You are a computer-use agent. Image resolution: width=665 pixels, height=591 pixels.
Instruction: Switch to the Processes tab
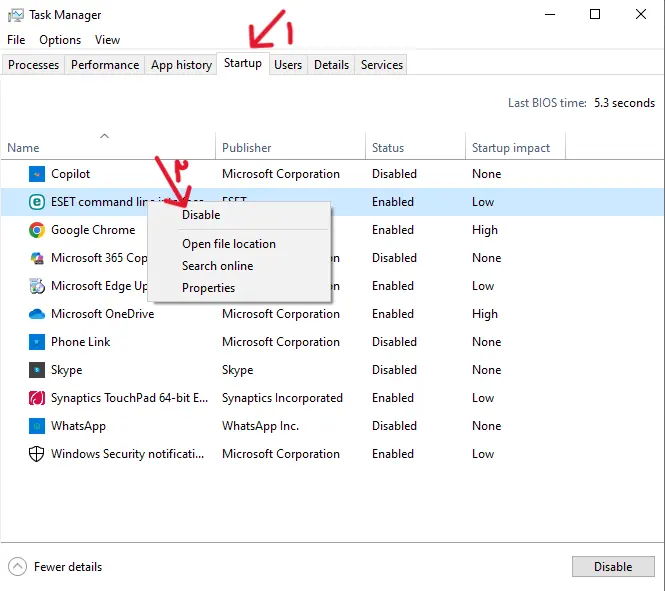point(34,65)
